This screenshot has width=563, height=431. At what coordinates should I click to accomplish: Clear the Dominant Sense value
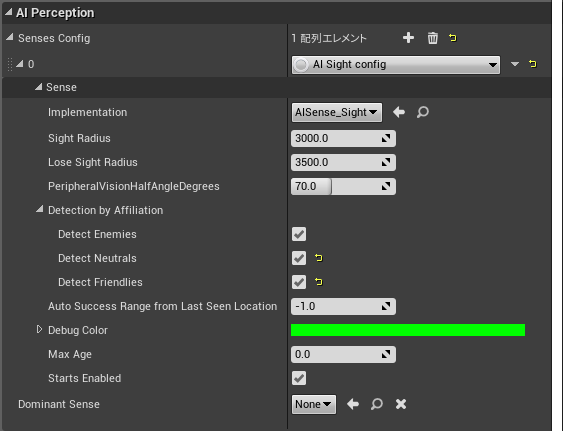(x=401, y=404)
